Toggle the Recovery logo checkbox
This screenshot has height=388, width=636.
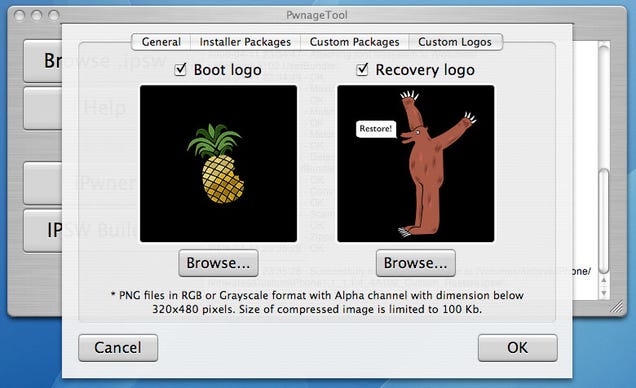pyautogui.click(x=362, y=70)
